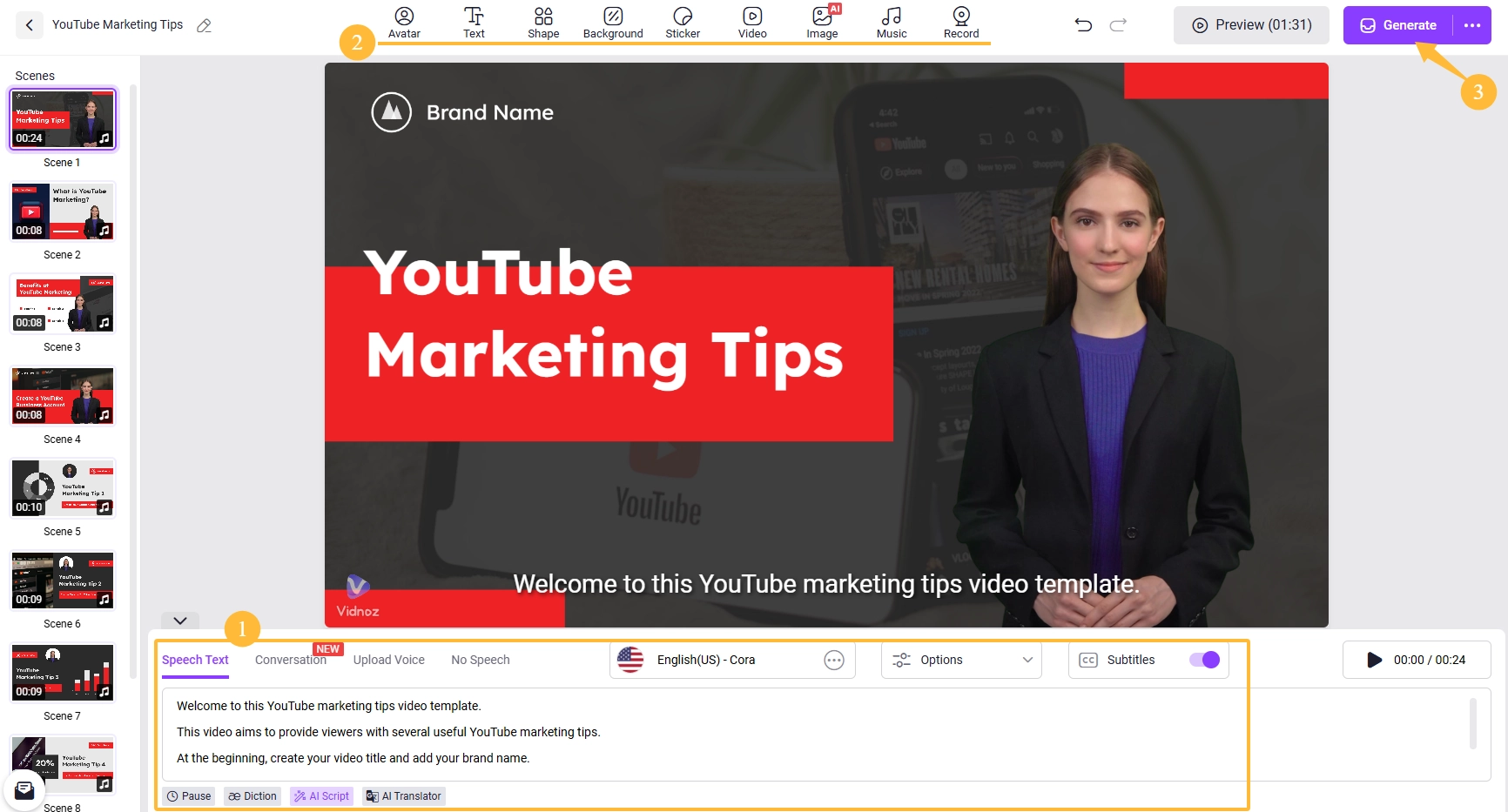1508x812 pixels.
Task: Expand the Options dropdown
Action: click(x=961, y=660)
